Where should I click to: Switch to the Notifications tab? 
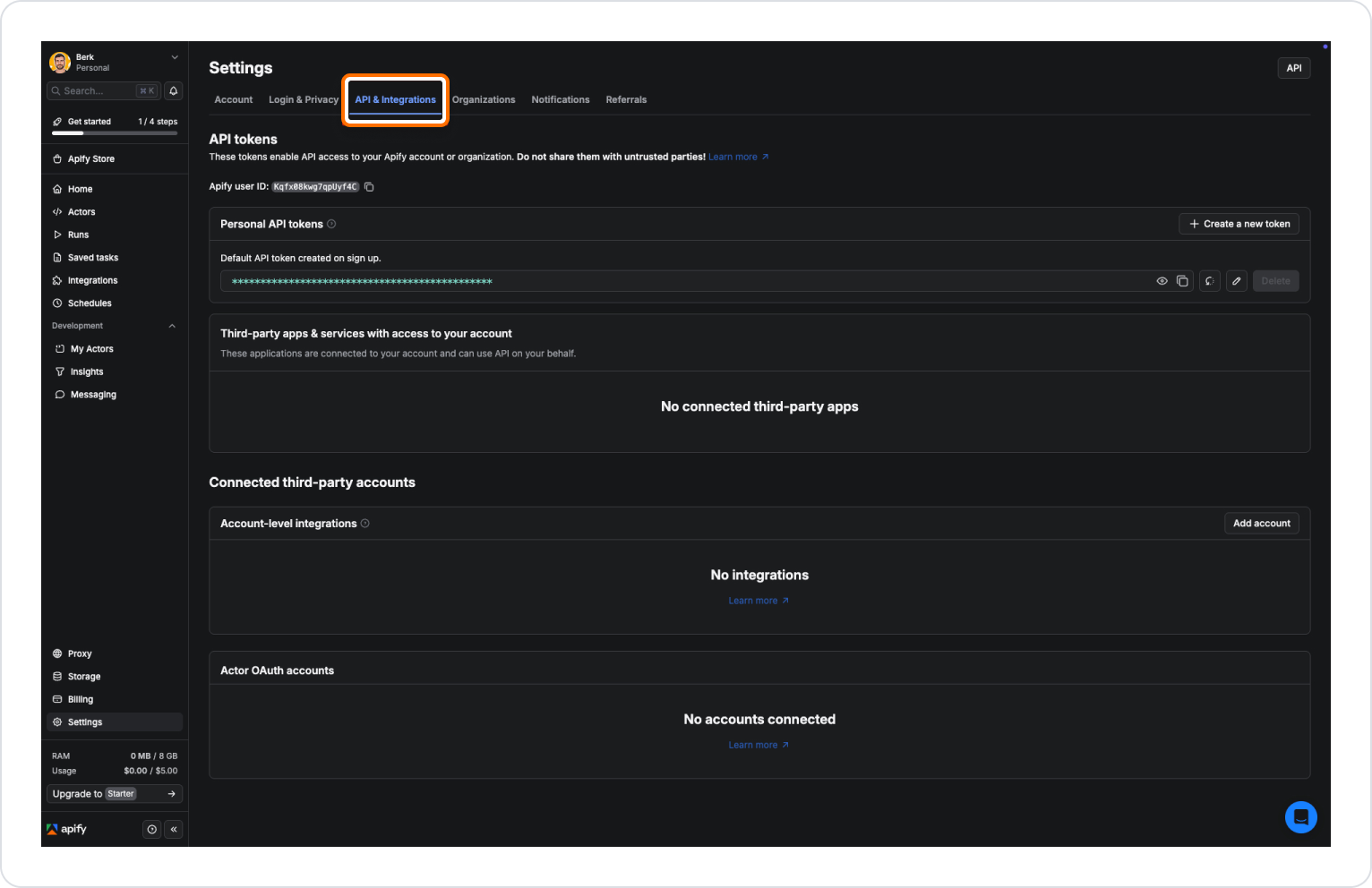pos(561,99)
